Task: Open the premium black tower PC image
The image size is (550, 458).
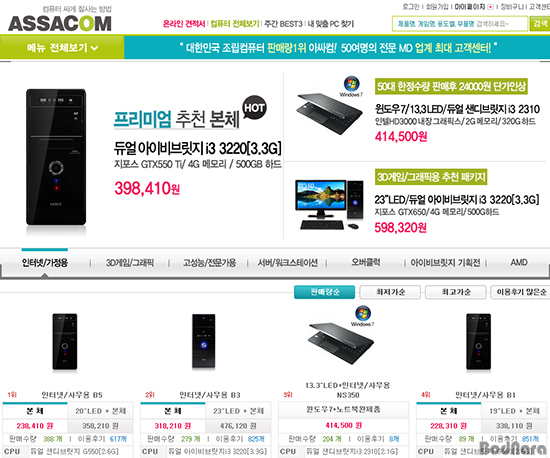Action: [x=56, y=157]
